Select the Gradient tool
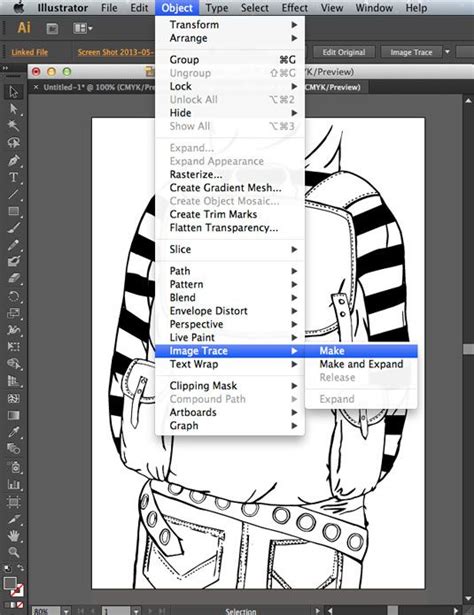Viewport: 474px width, 615px height. pyautogui.click(x=13, y=415)
